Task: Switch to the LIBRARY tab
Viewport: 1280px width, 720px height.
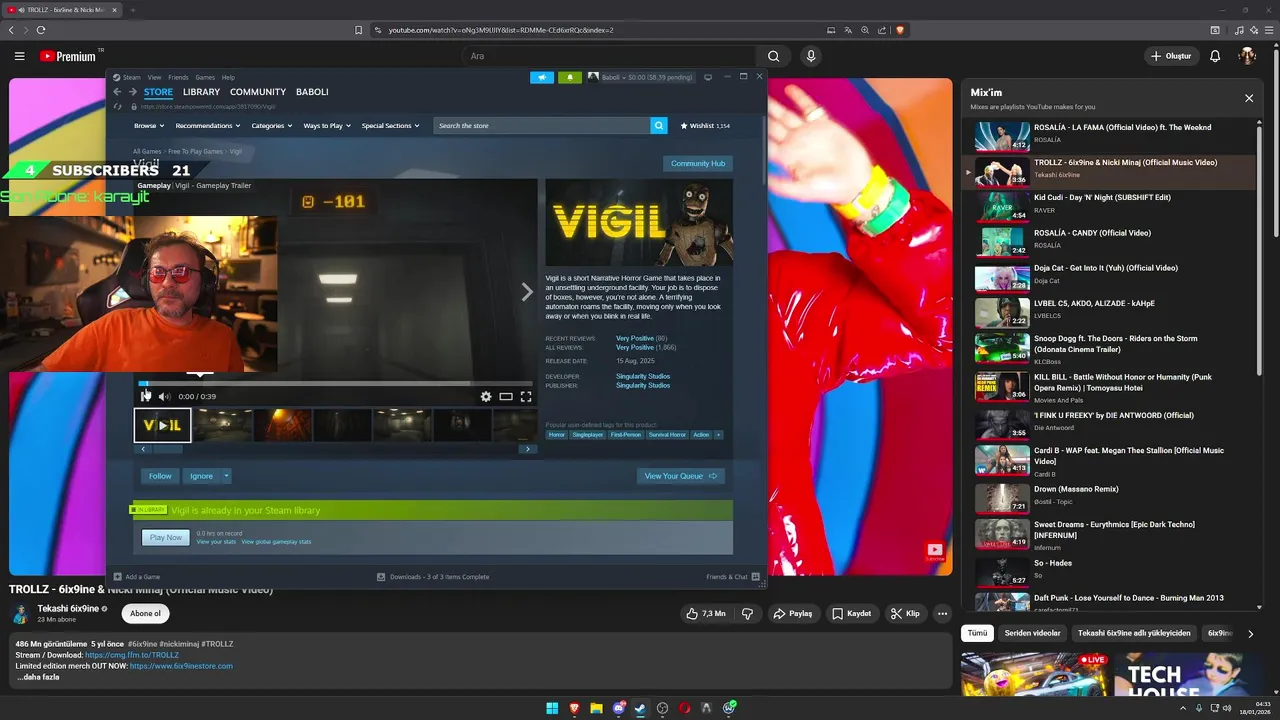Action: [201, 92]
